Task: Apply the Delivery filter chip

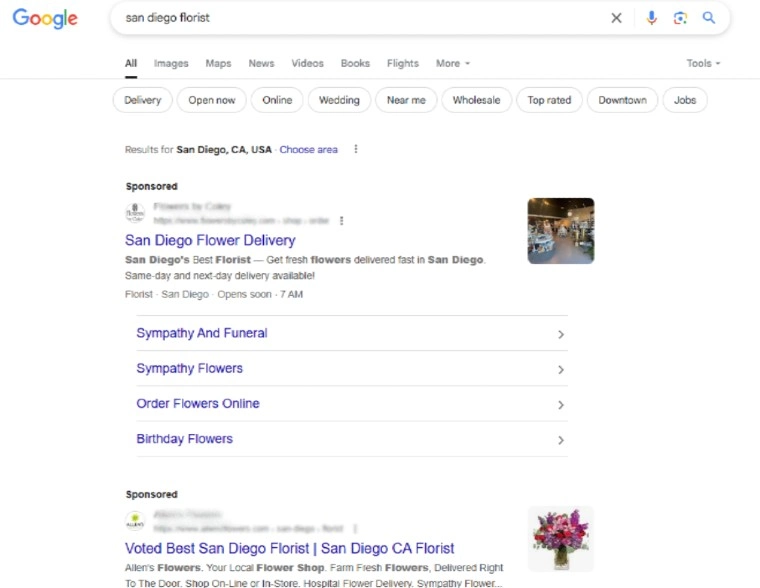Action: pos(142,100)
